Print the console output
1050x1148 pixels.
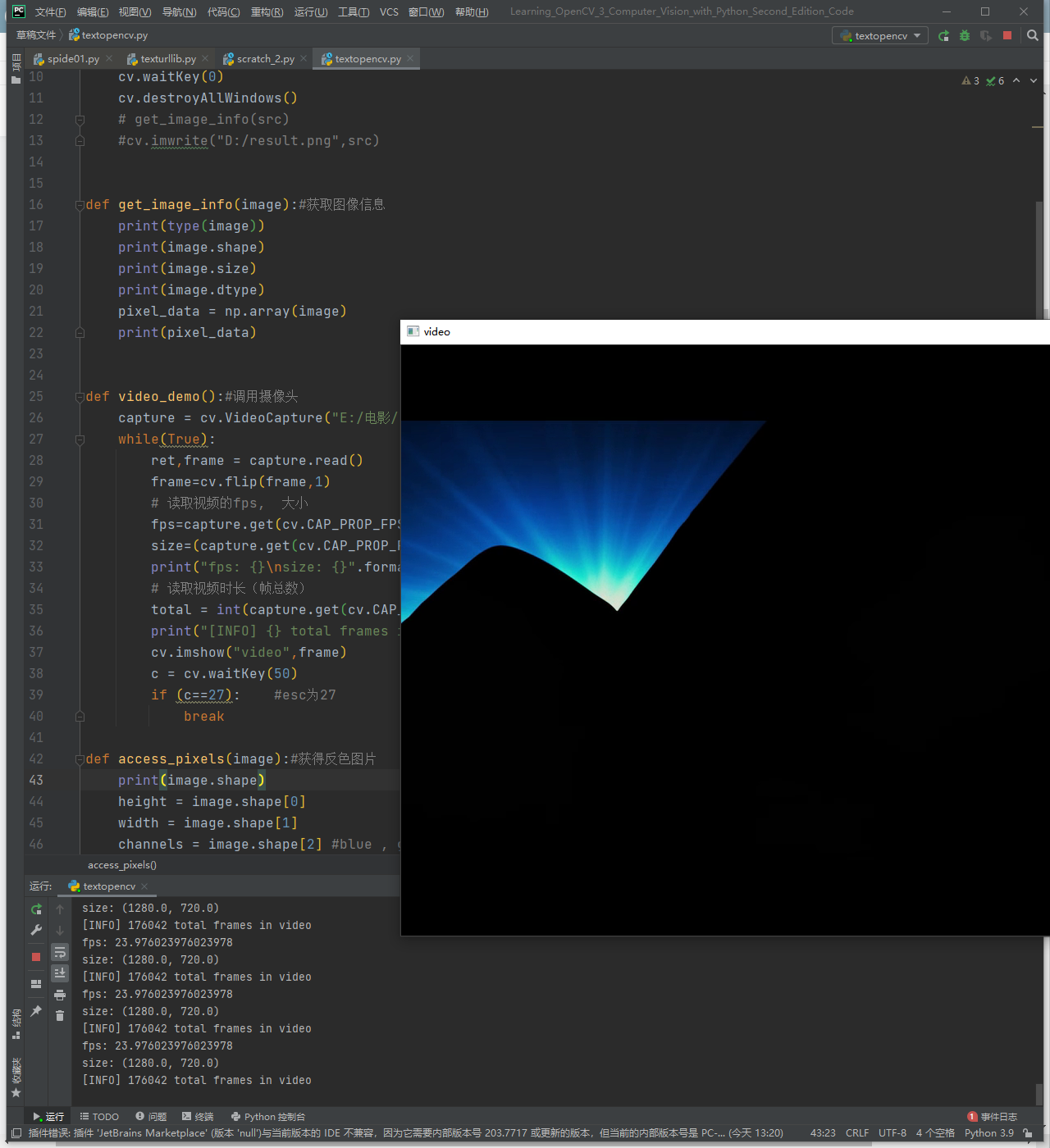(60, 995)
